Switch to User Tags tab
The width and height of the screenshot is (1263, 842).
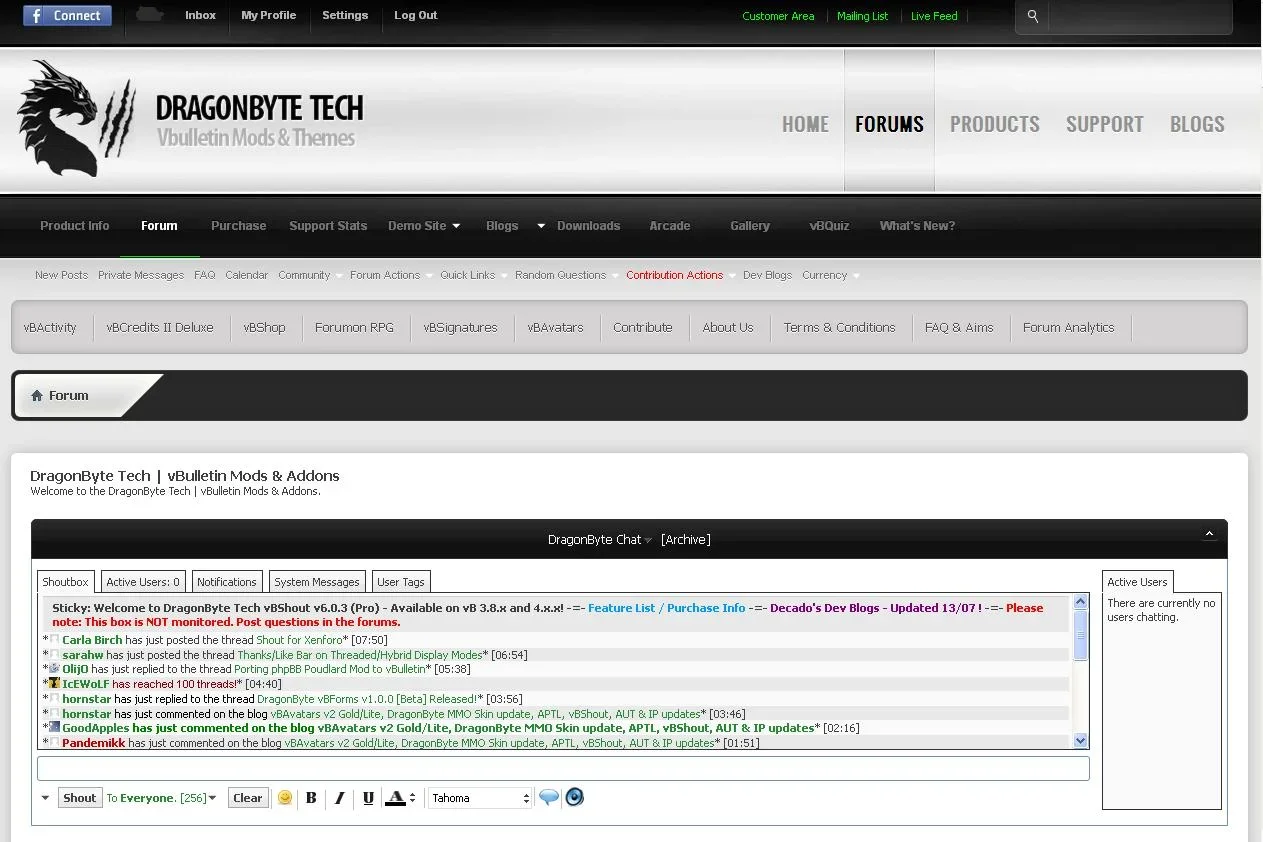coord(401,582)
